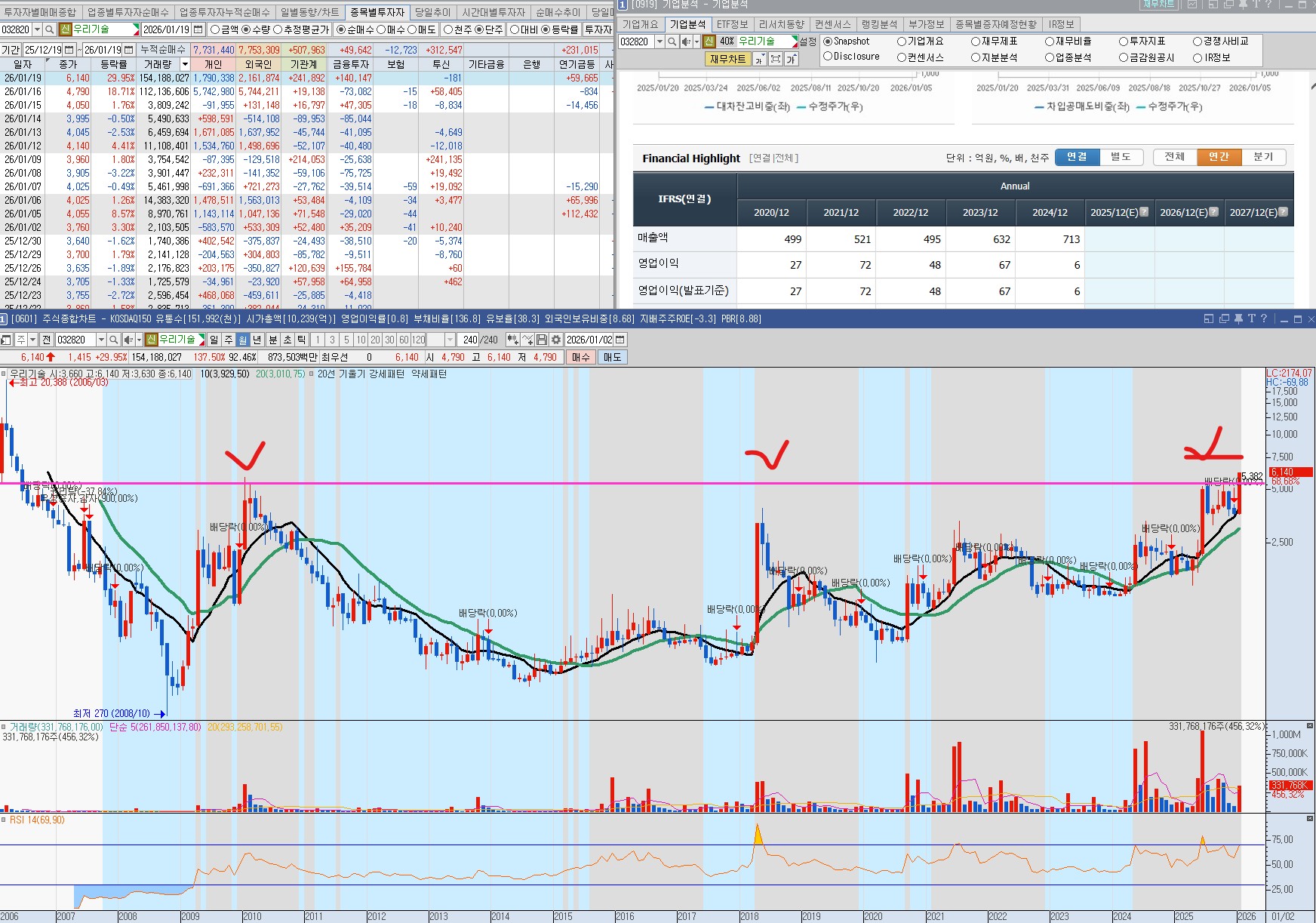Open calendar next to chart date 2026/01/02
The width and height of the screenshot is (1316, 923).
[x=620, y=340]
